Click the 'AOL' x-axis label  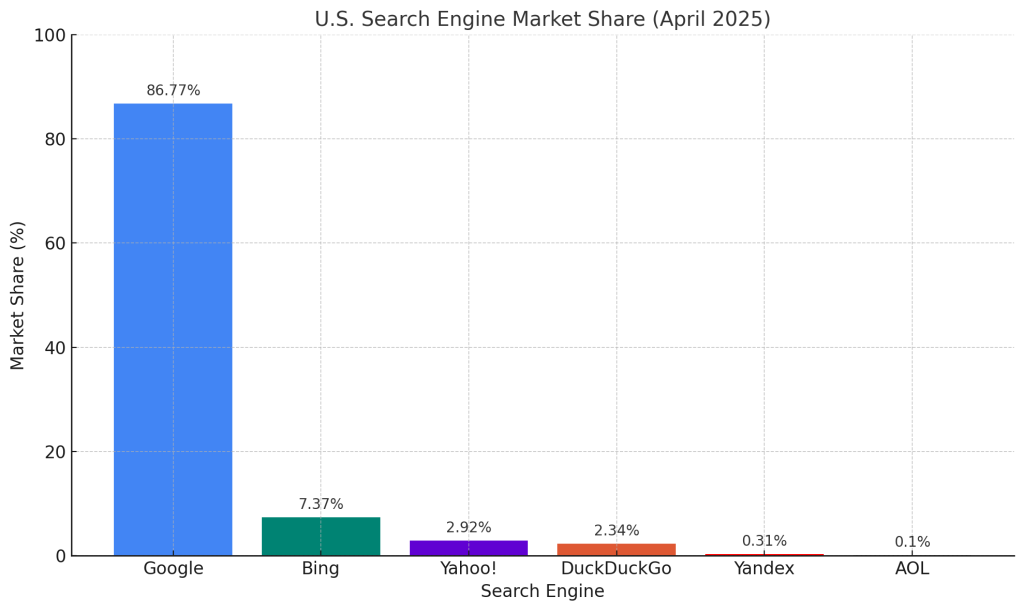[912, 569]
